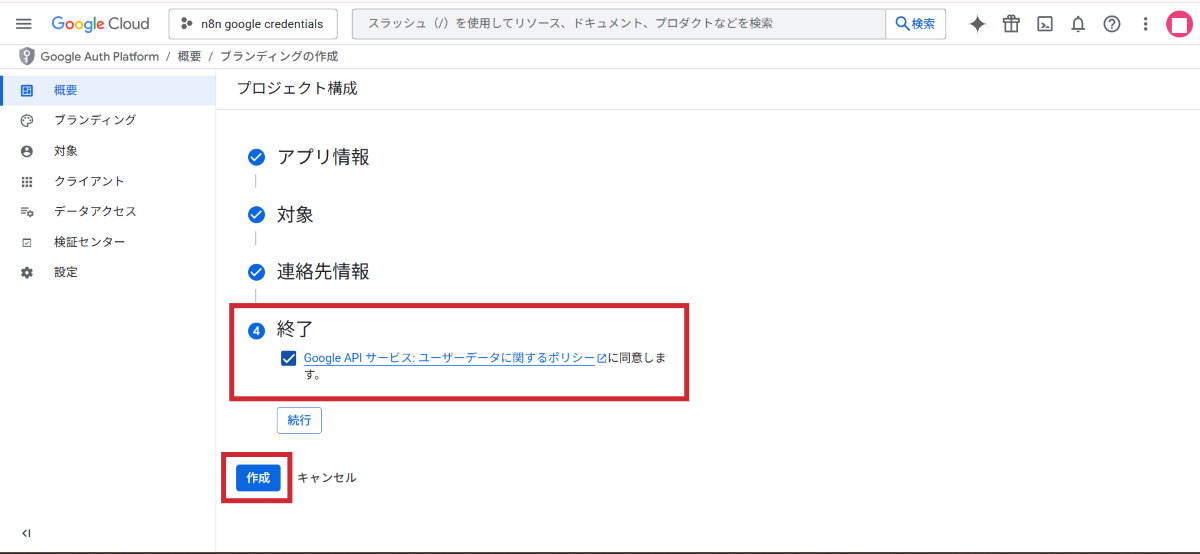Expand the アプリ情報 step

point(323,157)
